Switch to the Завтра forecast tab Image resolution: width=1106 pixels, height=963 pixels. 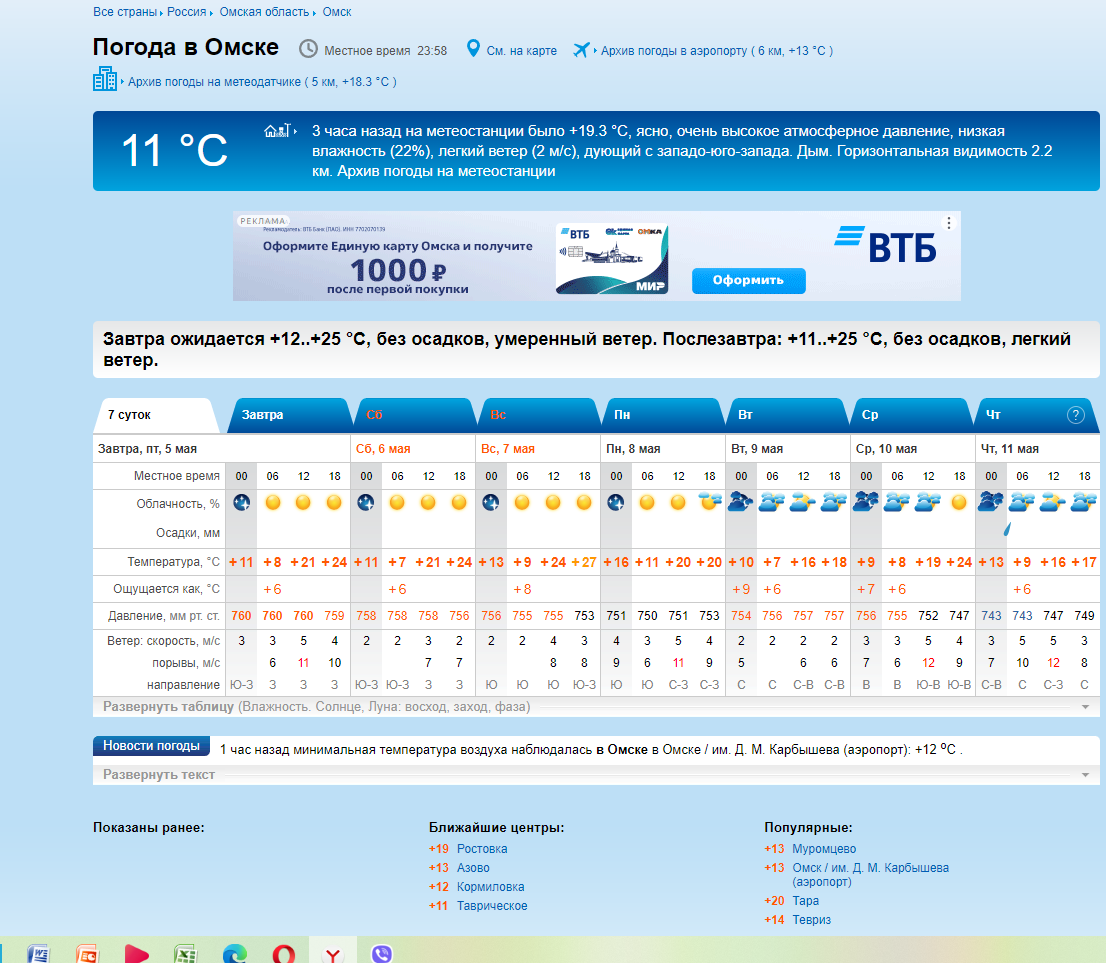click(x=263, y=415)
